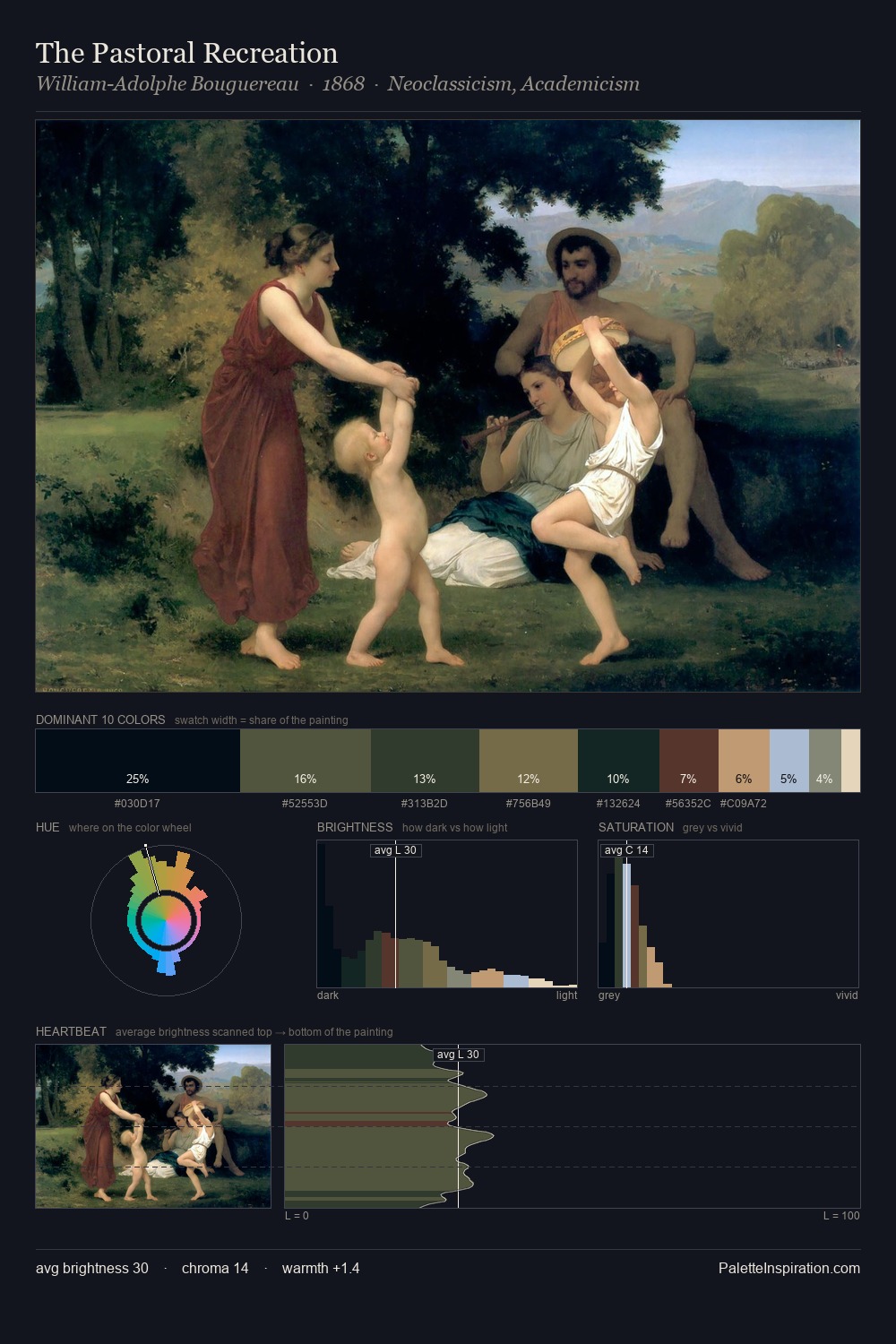Click the chroma 14 footer stat
Viewport: 896px width, 1344px height.
[215, 1268]
